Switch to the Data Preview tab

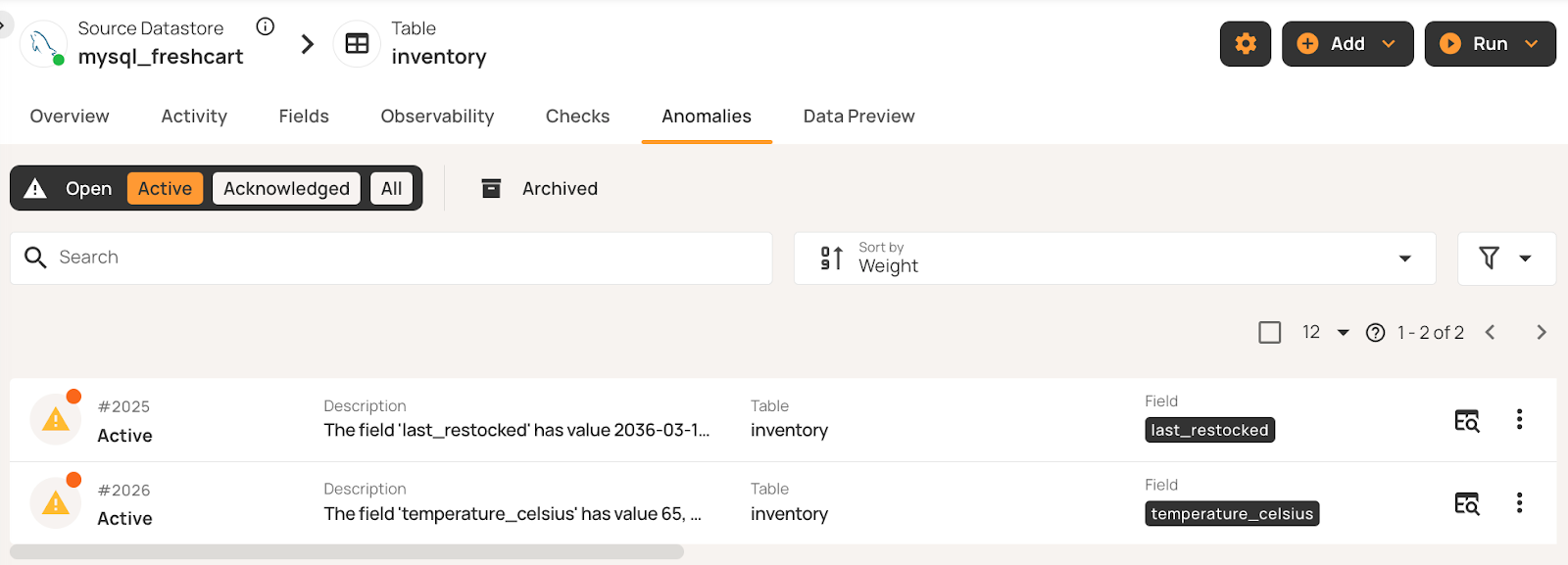pos(858,116)
